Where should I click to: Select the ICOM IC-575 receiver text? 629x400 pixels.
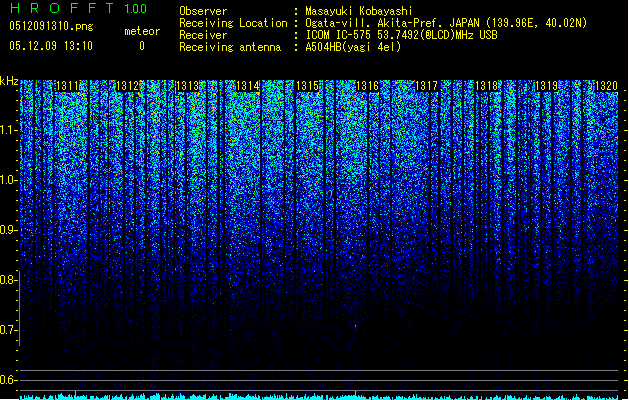(401, 35)
